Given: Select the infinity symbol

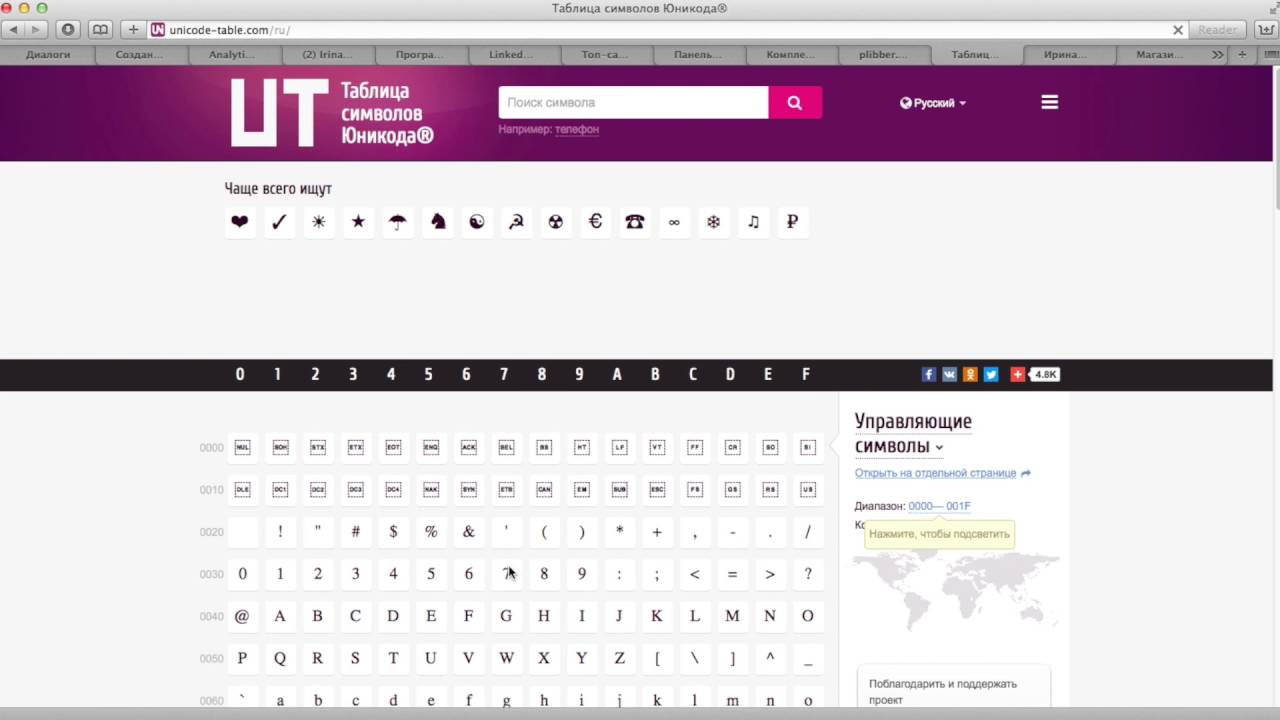Looking at the screenshot, I should [674, 222].
